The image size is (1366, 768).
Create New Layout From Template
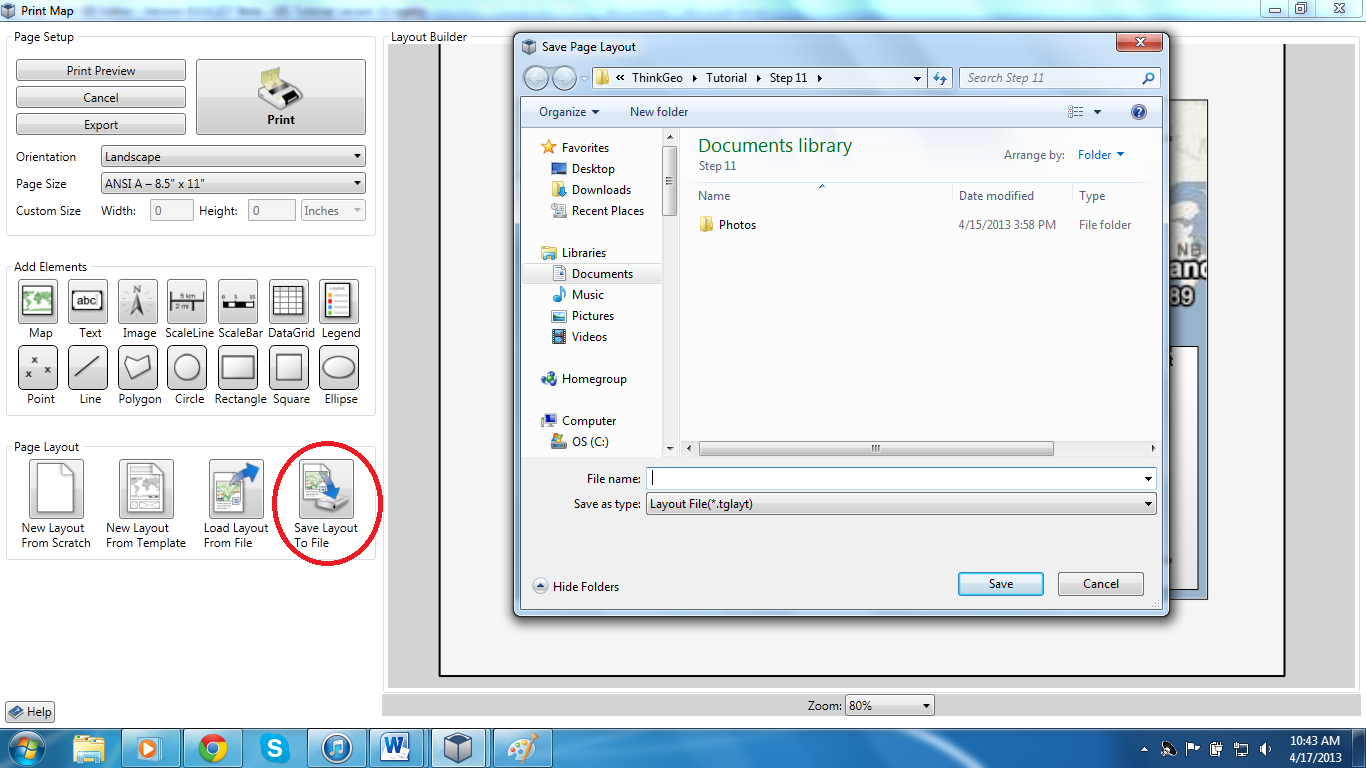146,490
